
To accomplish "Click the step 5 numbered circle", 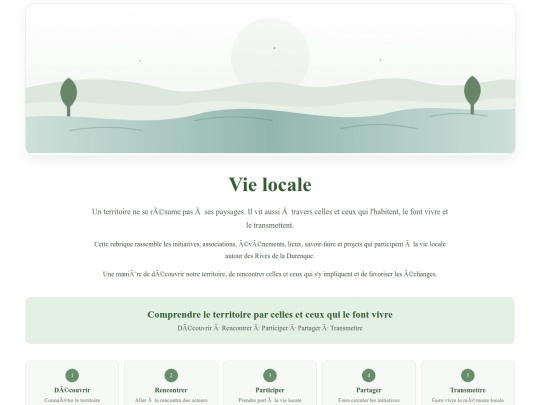I will coord(468,375).
